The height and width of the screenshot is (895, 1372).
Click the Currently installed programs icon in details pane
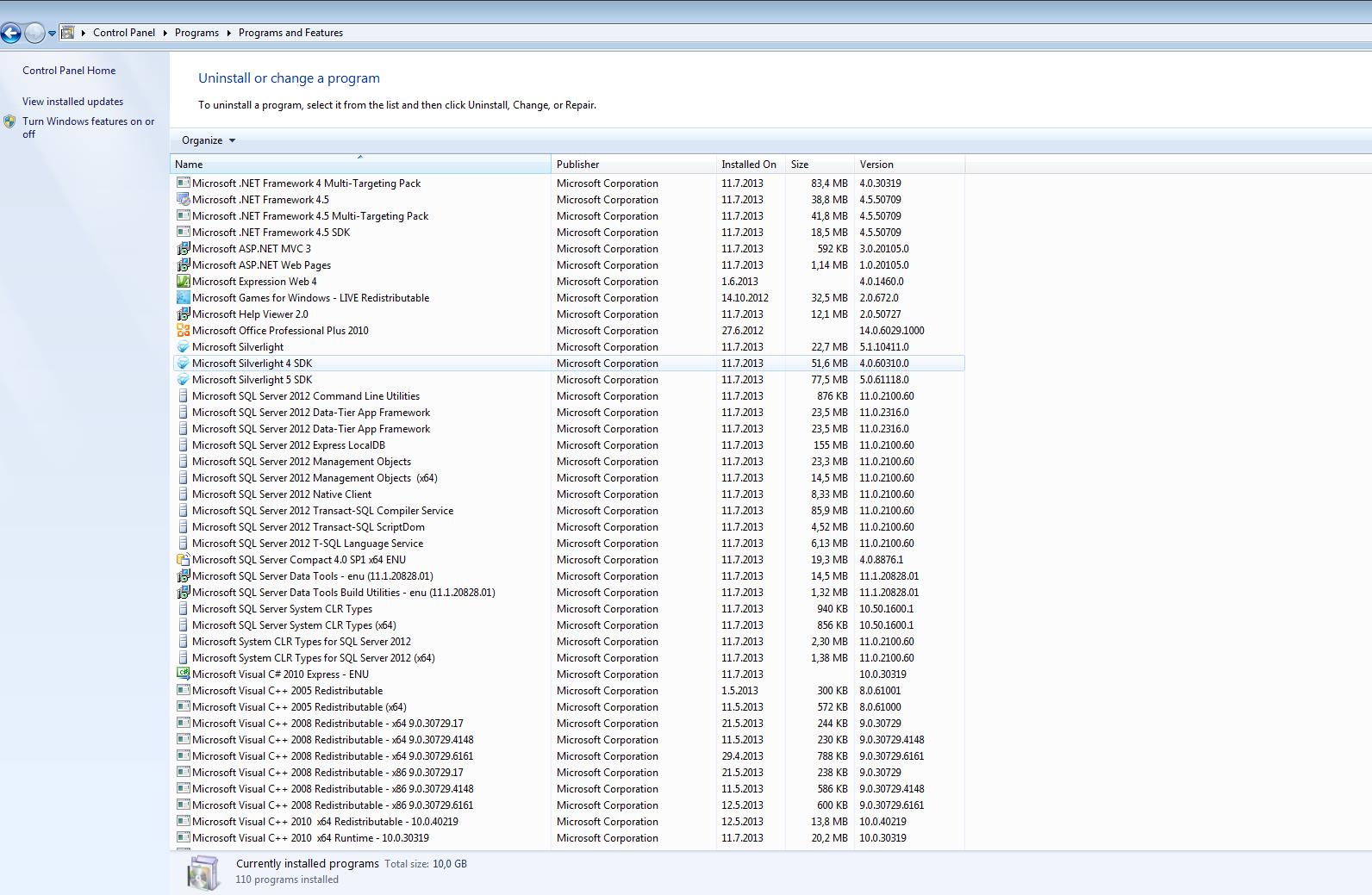click(x=203, y=872)
